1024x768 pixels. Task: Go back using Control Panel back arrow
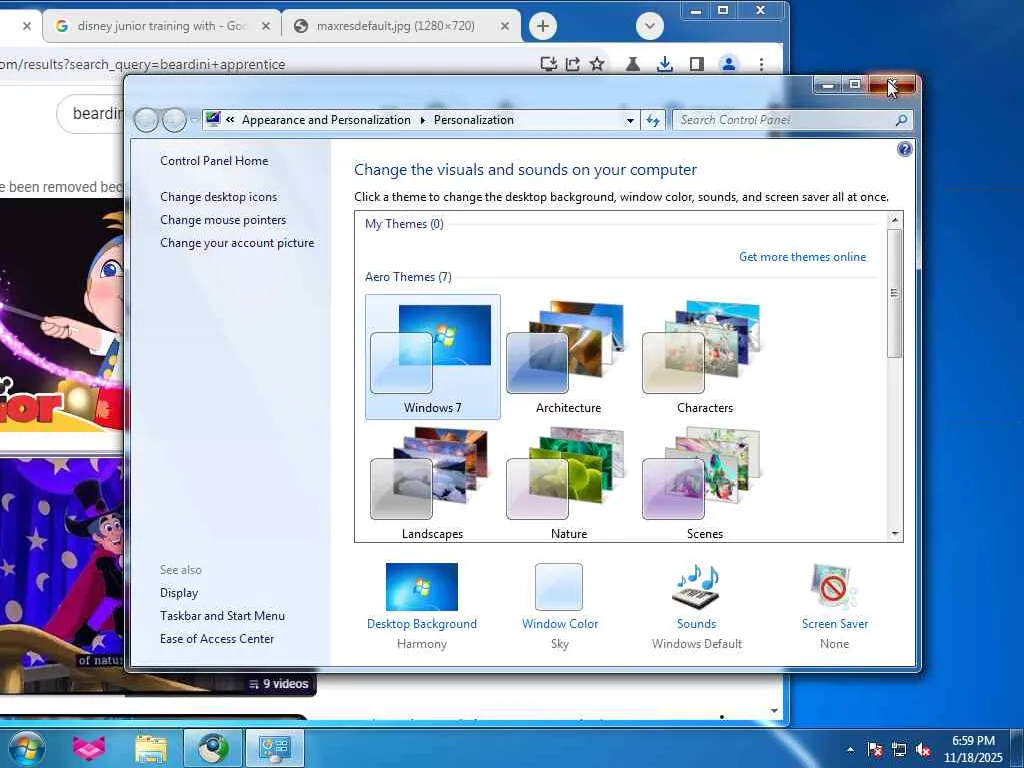coord(146,120)
